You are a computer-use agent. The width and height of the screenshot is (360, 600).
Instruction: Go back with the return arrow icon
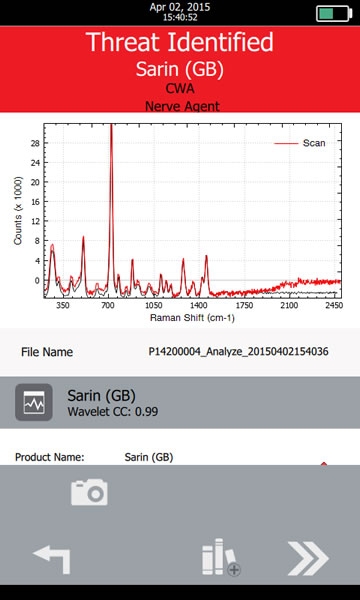point(52,561)
